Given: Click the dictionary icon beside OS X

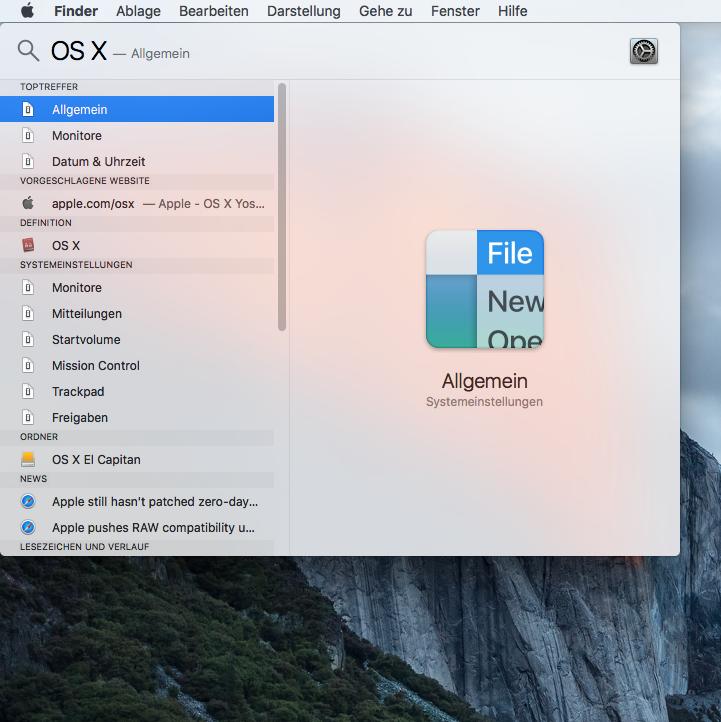Looking at the screenshot, I should point(28,245).
